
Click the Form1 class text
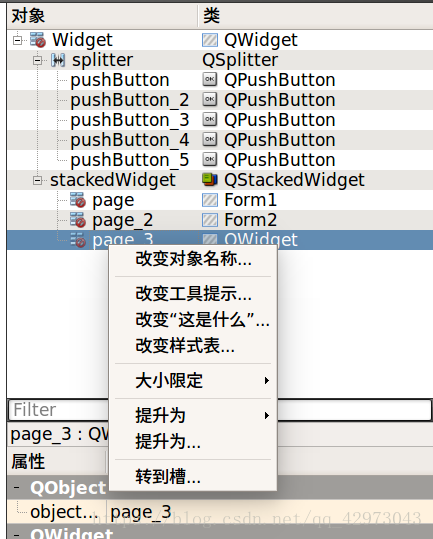[250, 200]
